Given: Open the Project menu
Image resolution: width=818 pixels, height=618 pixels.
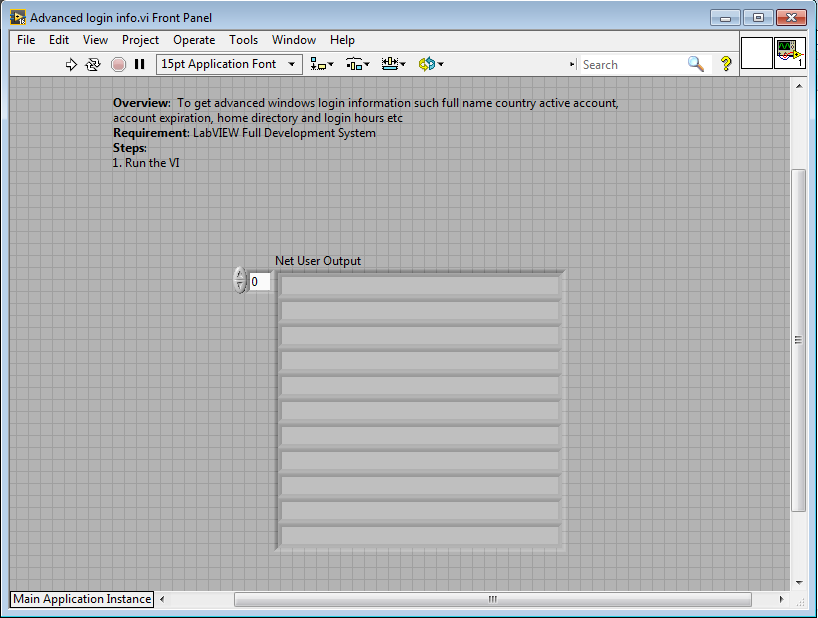Looking at the screenshot, I should pyautogui.click(x=140, y=40).
